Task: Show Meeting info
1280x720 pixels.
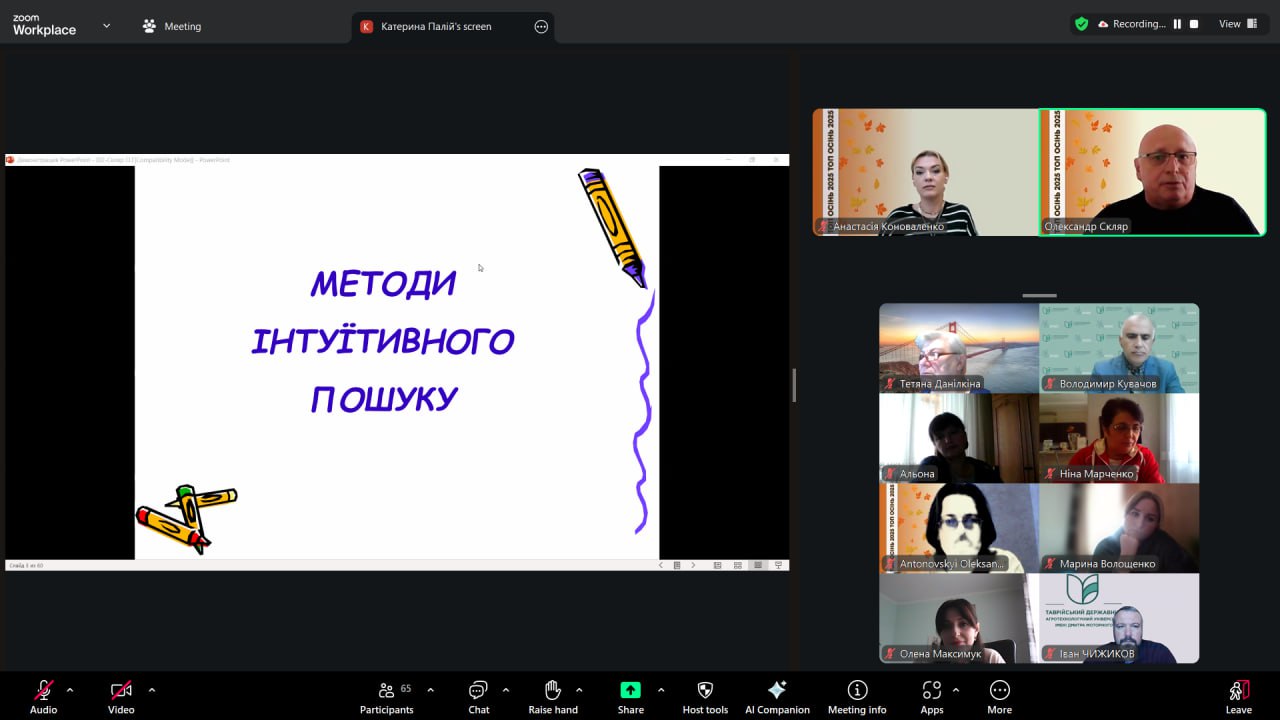Action: pos(857,696)
